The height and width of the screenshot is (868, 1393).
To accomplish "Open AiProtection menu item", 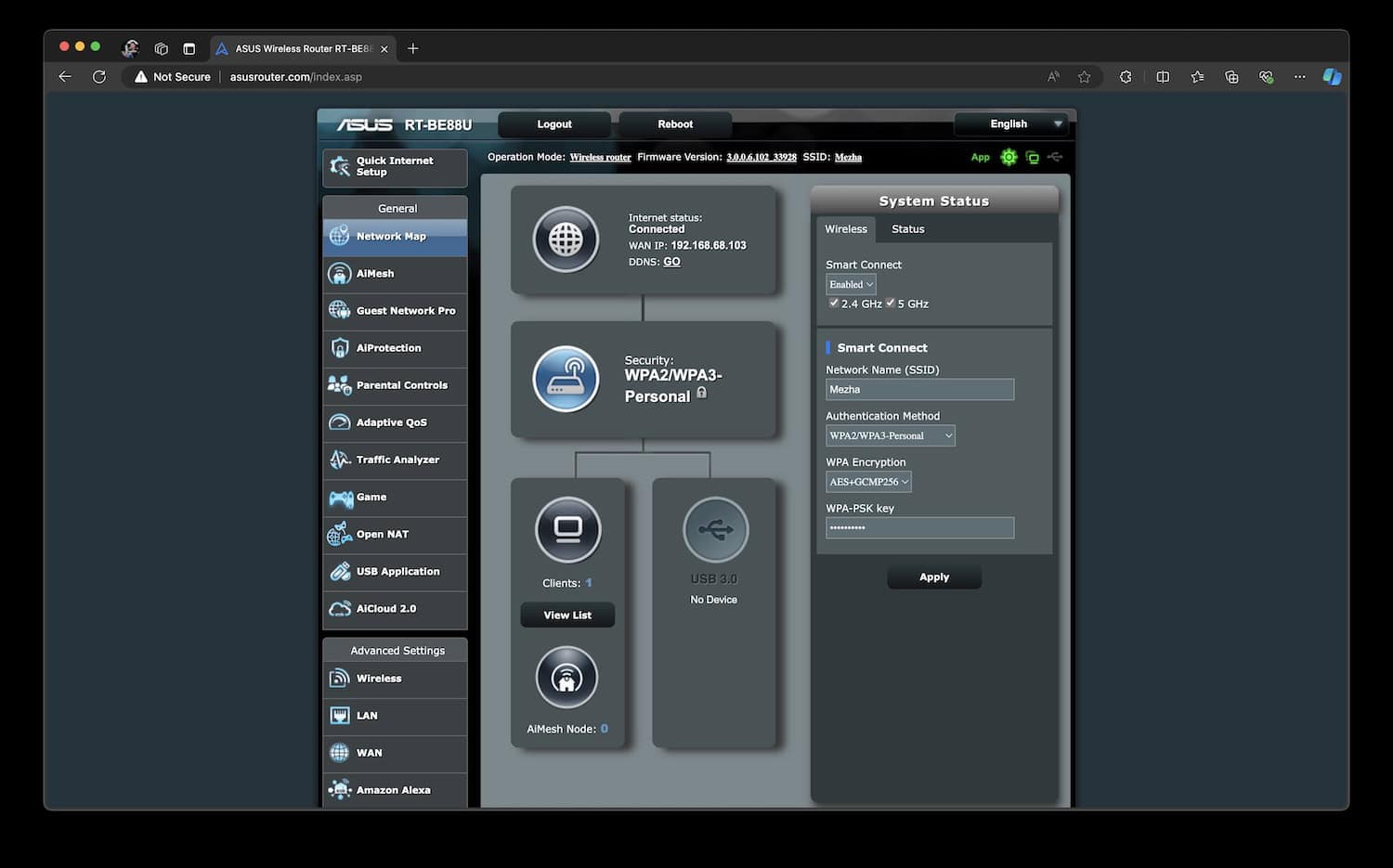I will [x=395, y=348].
